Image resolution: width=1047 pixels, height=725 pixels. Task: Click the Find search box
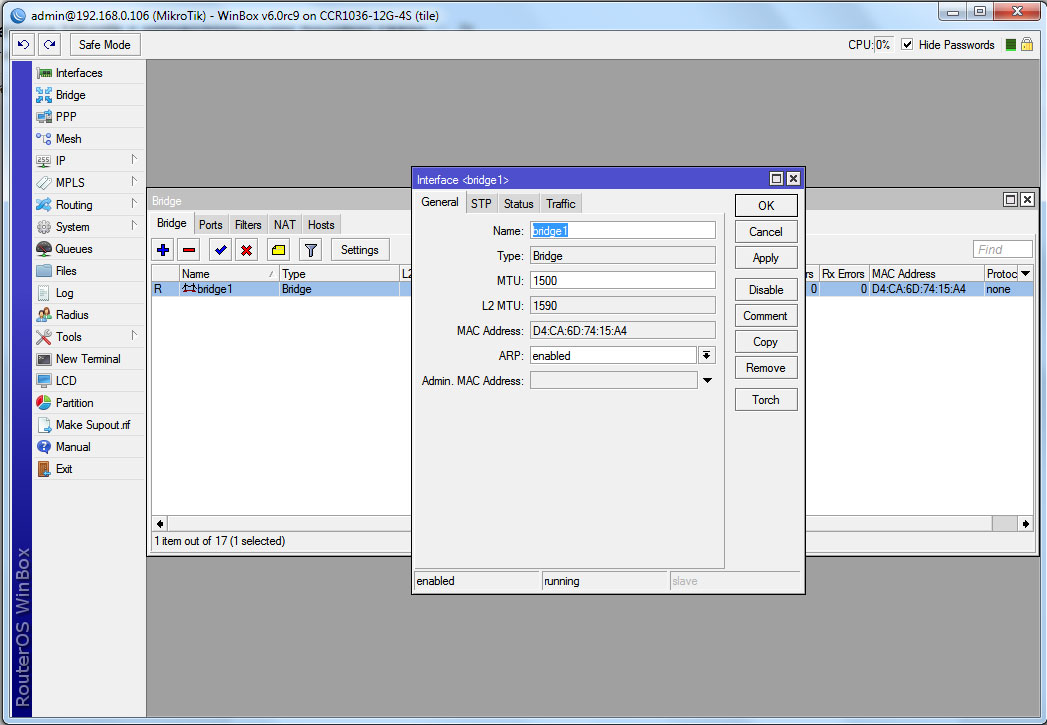coord(1002,250)
